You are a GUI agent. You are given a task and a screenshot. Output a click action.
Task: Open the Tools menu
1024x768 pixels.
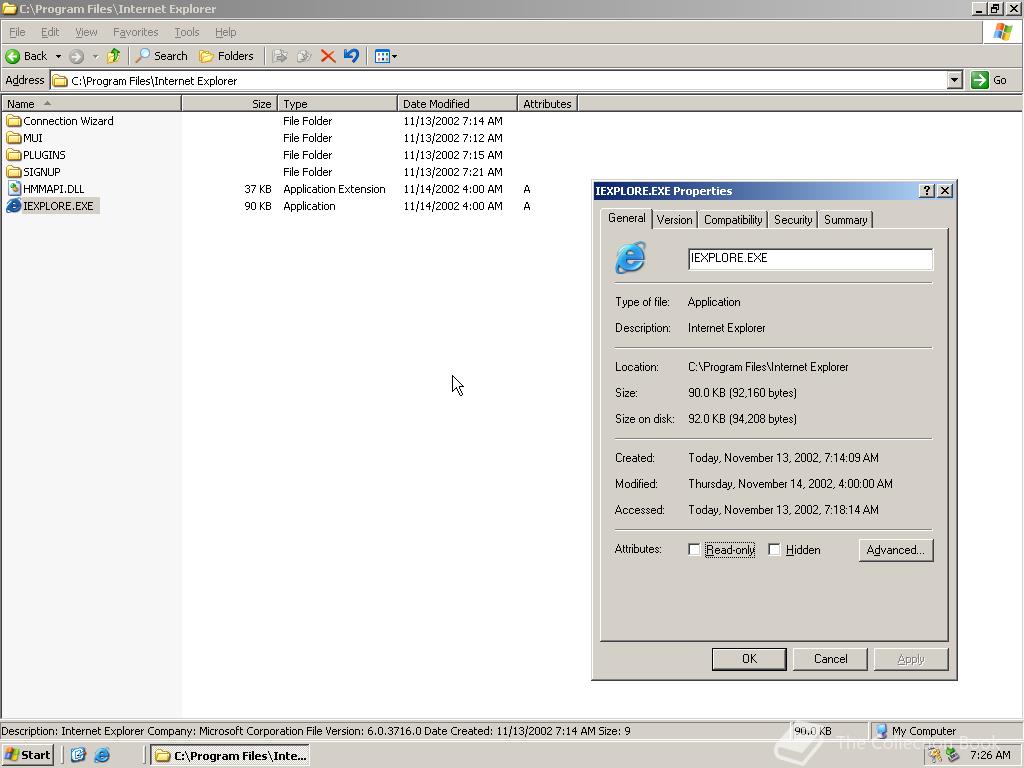[x=186, y=32]
